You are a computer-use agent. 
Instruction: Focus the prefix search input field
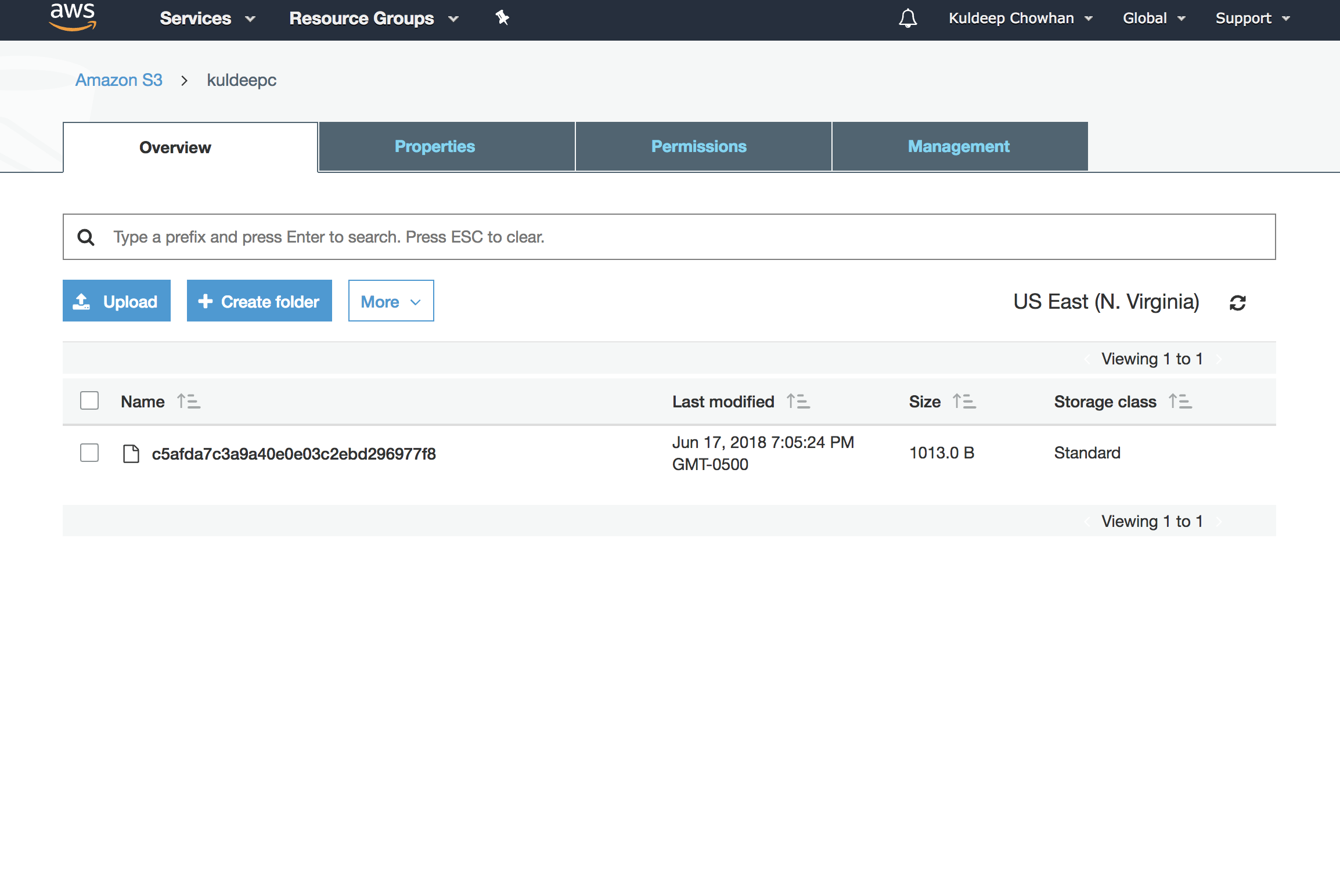669,237
